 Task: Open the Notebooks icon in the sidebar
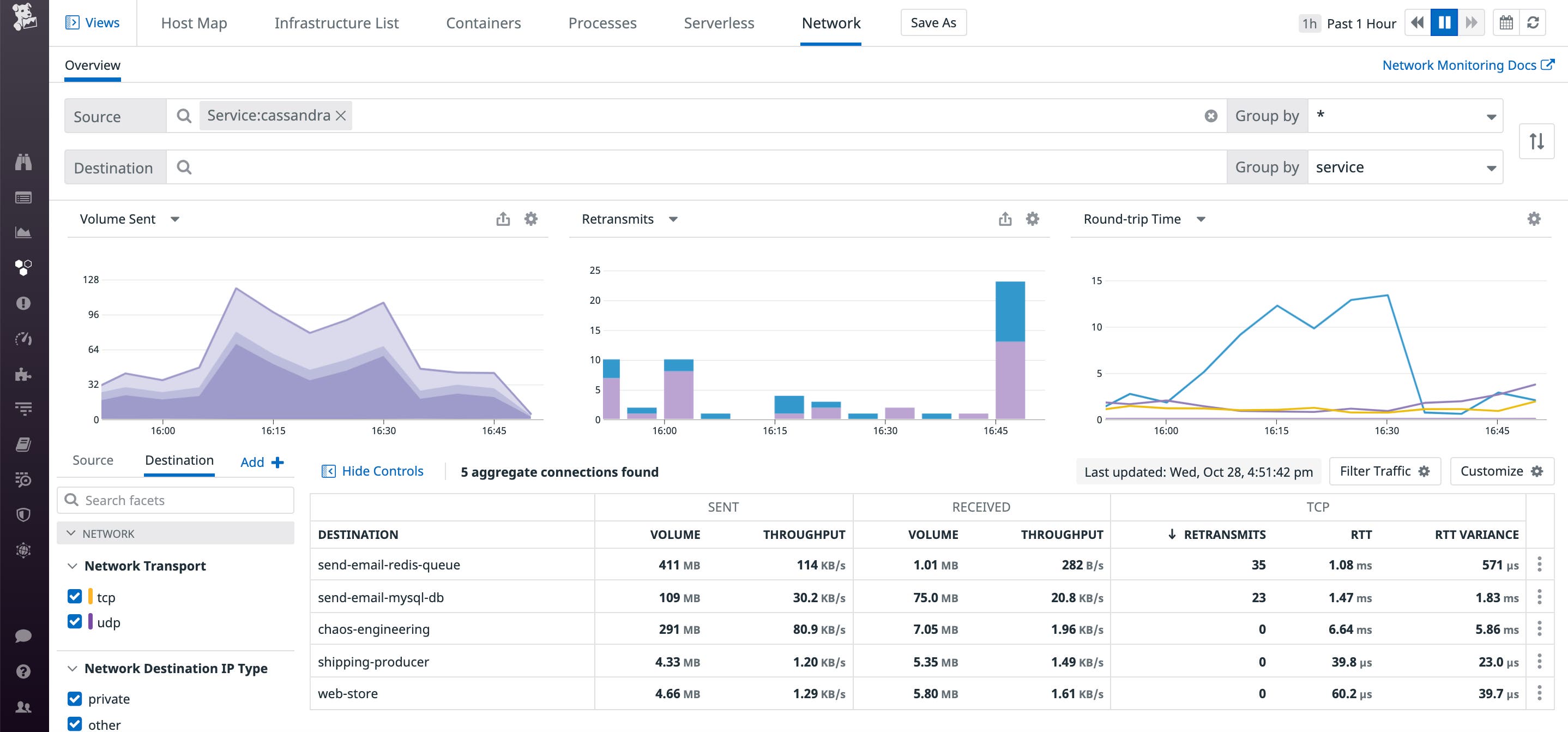coord(24,445)
